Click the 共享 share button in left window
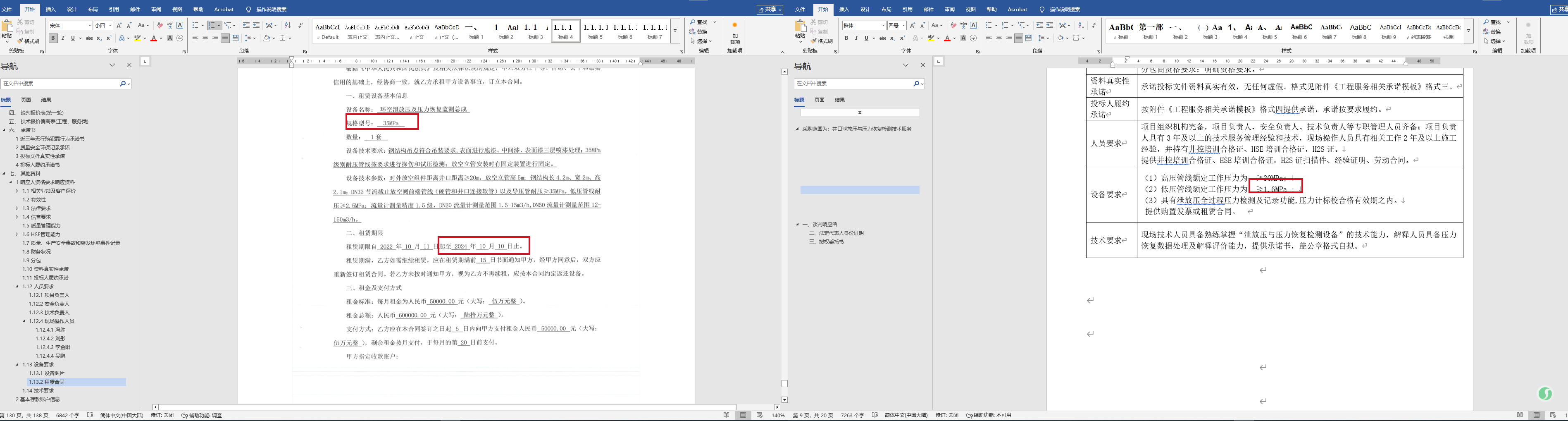 click(x=770, y=9)
